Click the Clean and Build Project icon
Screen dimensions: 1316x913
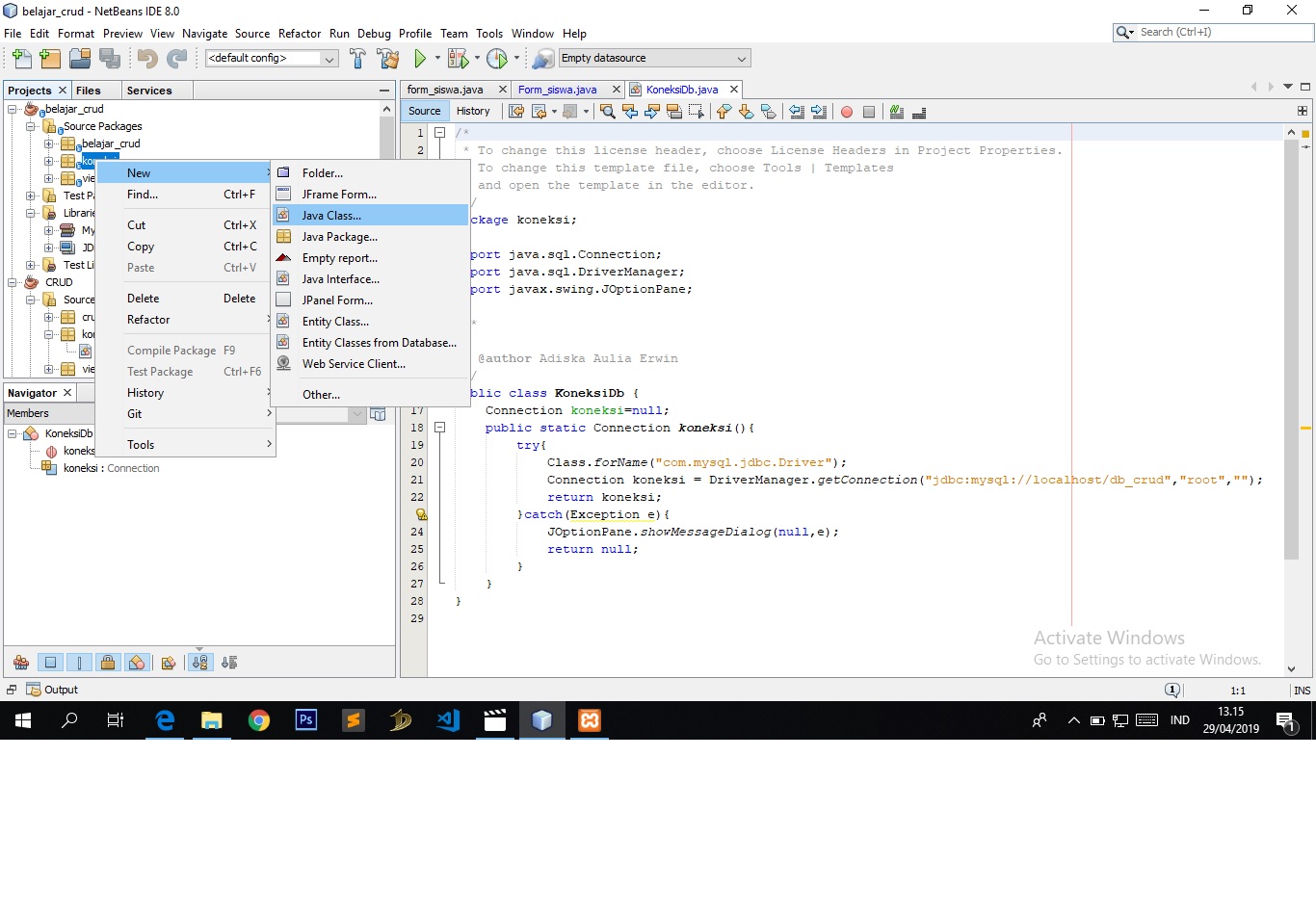tap(388, 59)
